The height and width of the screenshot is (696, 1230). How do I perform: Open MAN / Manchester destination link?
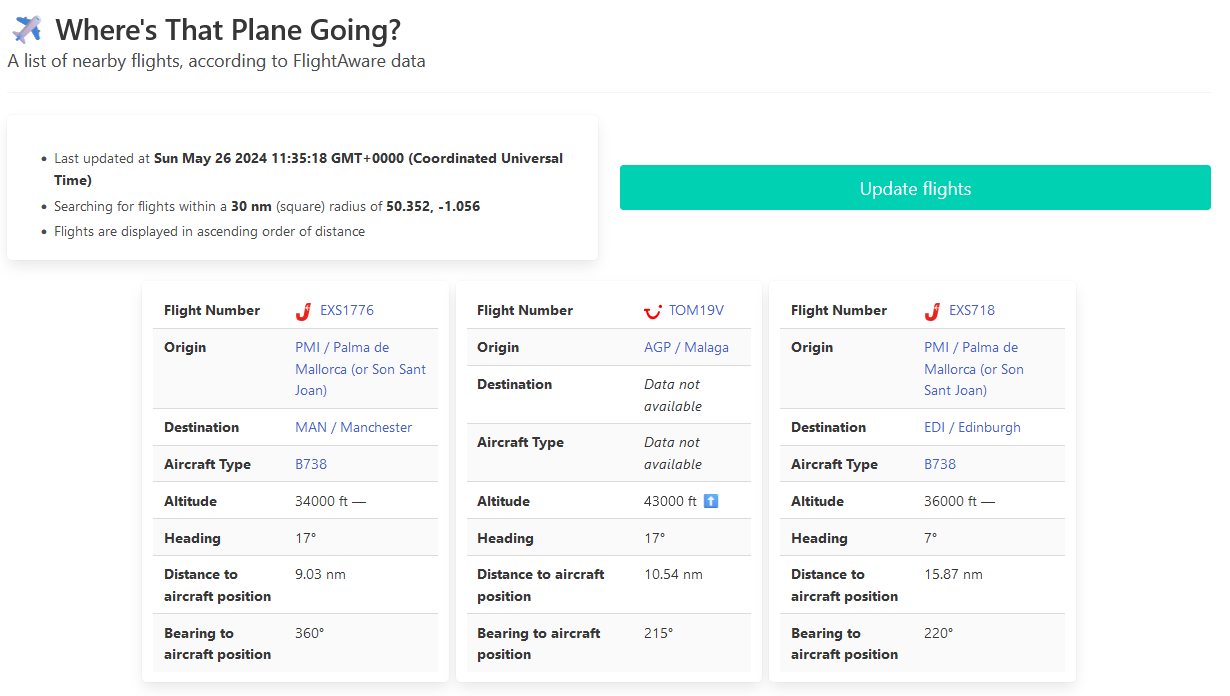click(x=354, y=427)
